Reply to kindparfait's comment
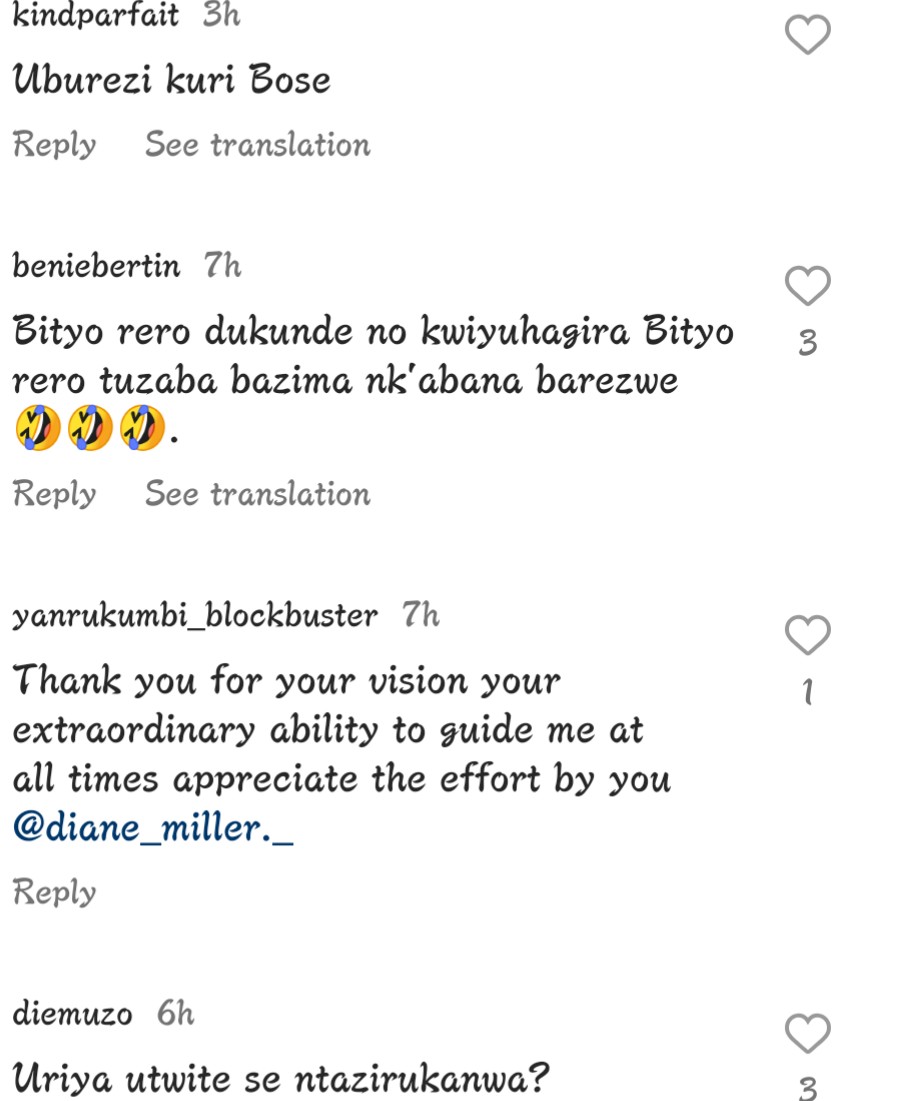Image resolution: width=898 pixels, height=1101 pixels. pyautogui.click(x=55, y=145)
